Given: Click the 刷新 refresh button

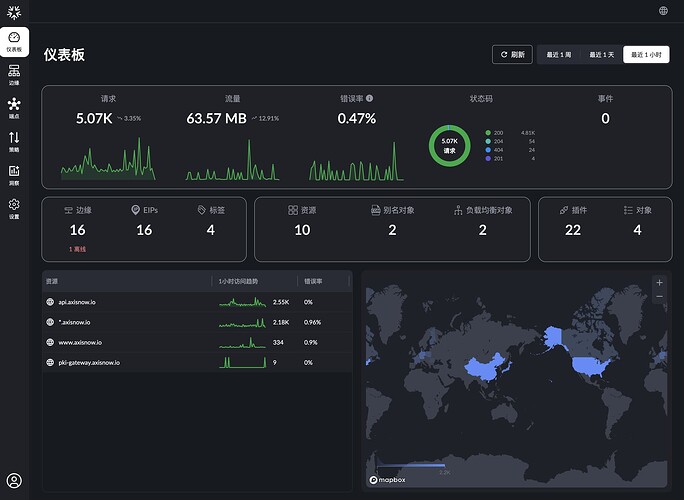Looking at the screenshot, I should point(512,55).
